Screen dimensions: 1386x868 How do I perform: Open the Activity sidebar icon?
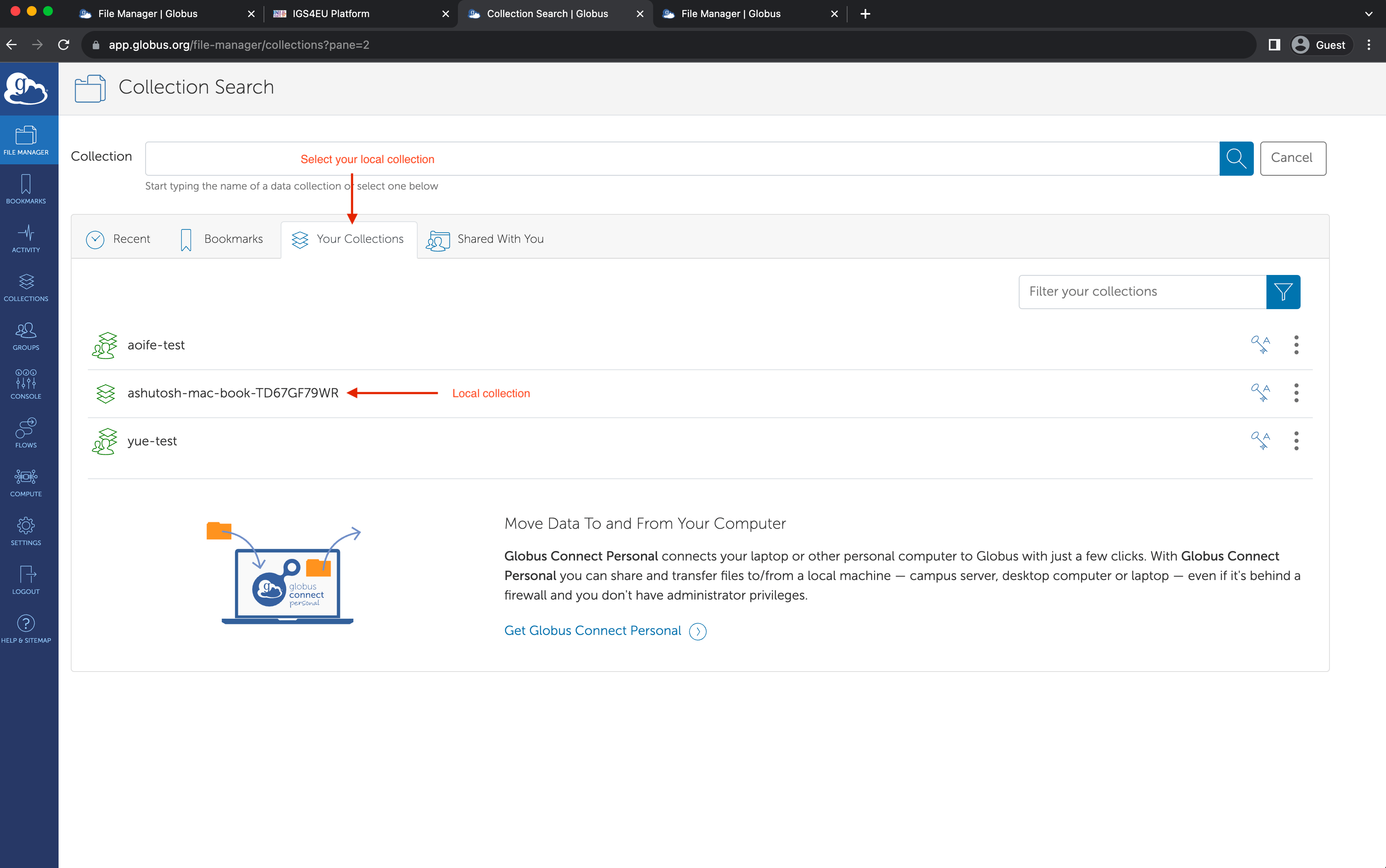coord(26,238)
